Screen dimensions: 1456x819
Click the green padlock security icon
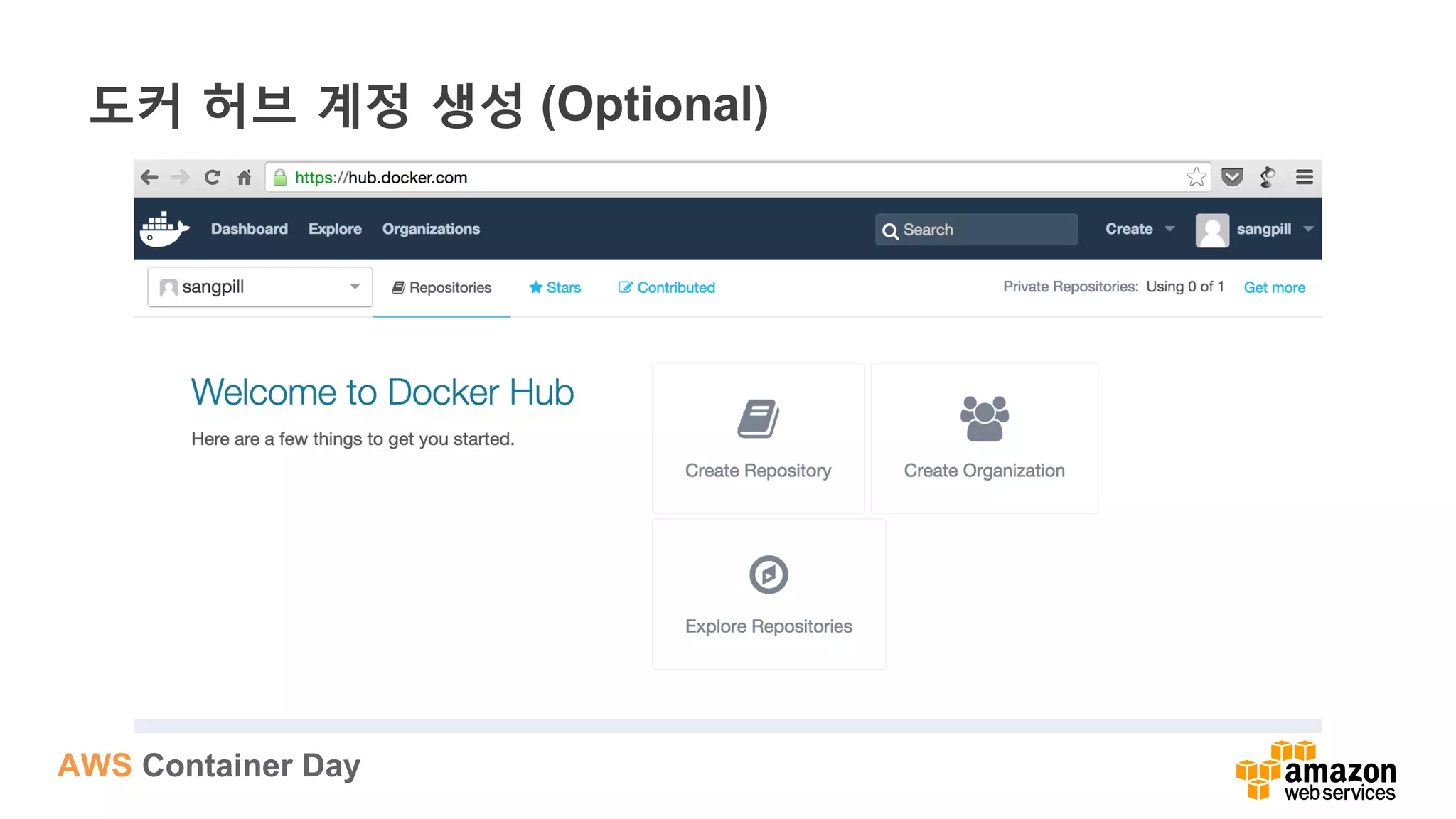280,177
